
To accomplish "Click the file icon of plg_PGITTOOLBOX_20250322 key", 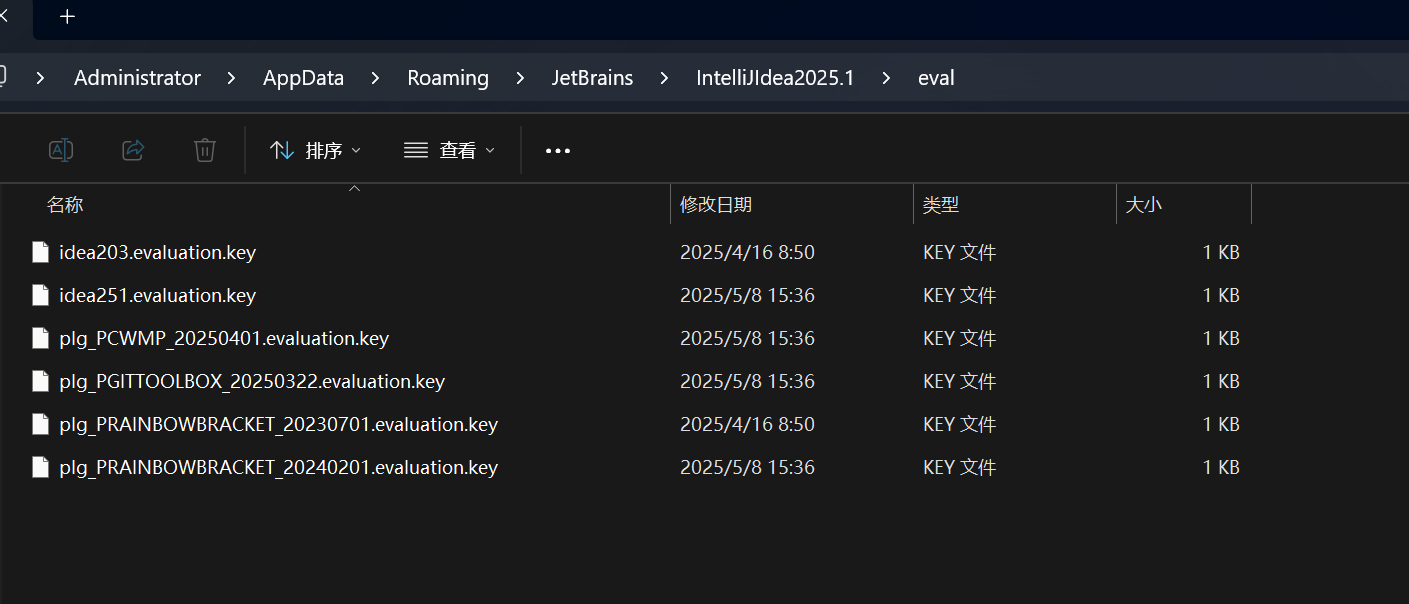I will (40, 381).
